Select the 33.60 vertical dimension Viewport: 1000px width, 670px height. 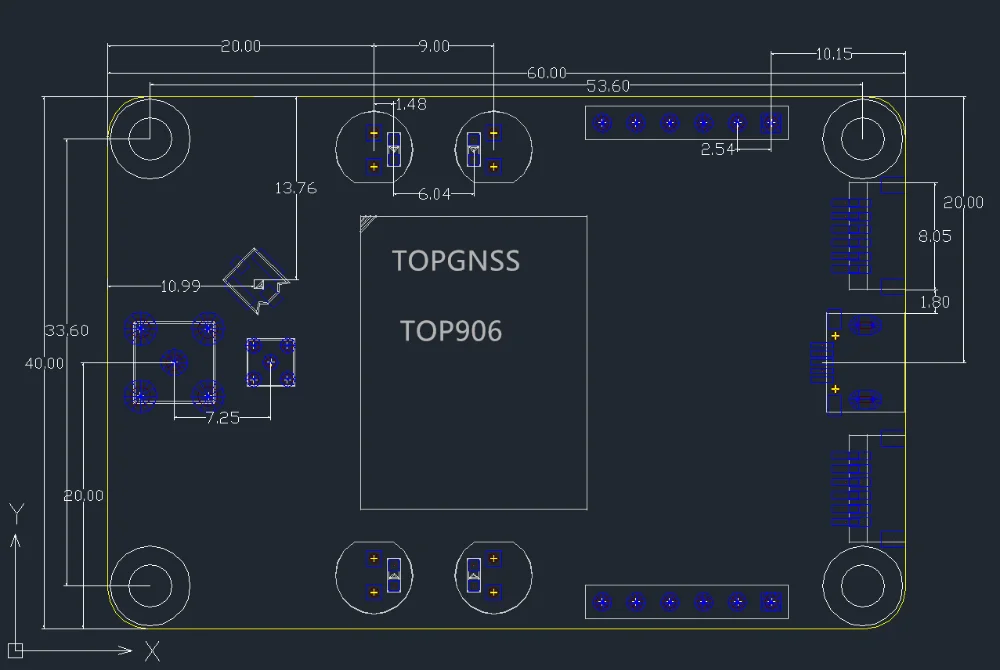[x=67, y=330]
